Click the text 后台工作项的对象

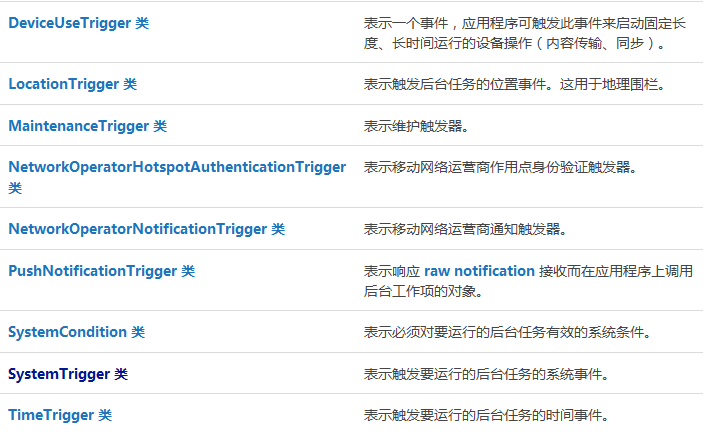click(x=423, y=291)
